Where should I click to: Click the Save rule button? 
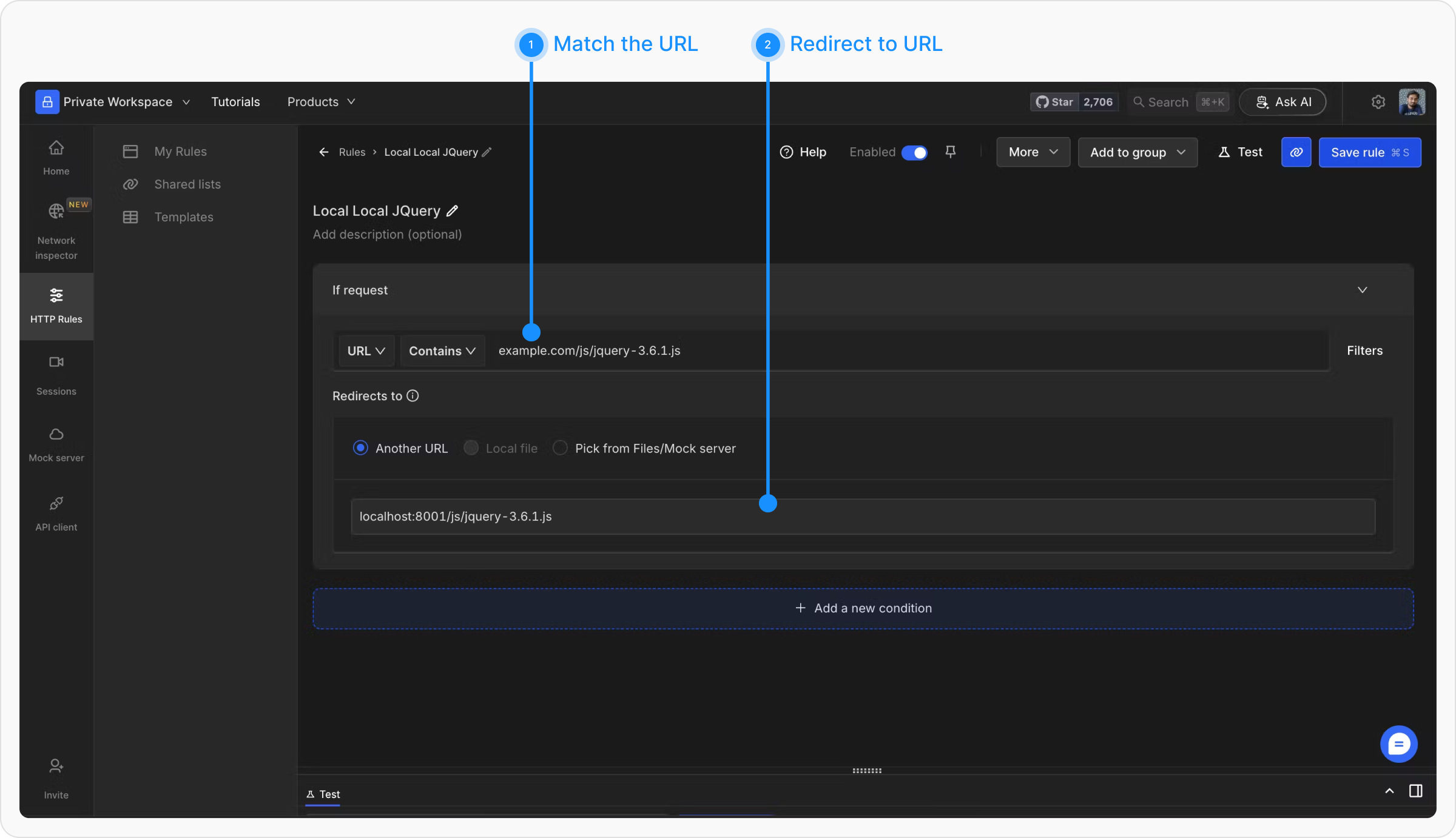point(1369,152)
